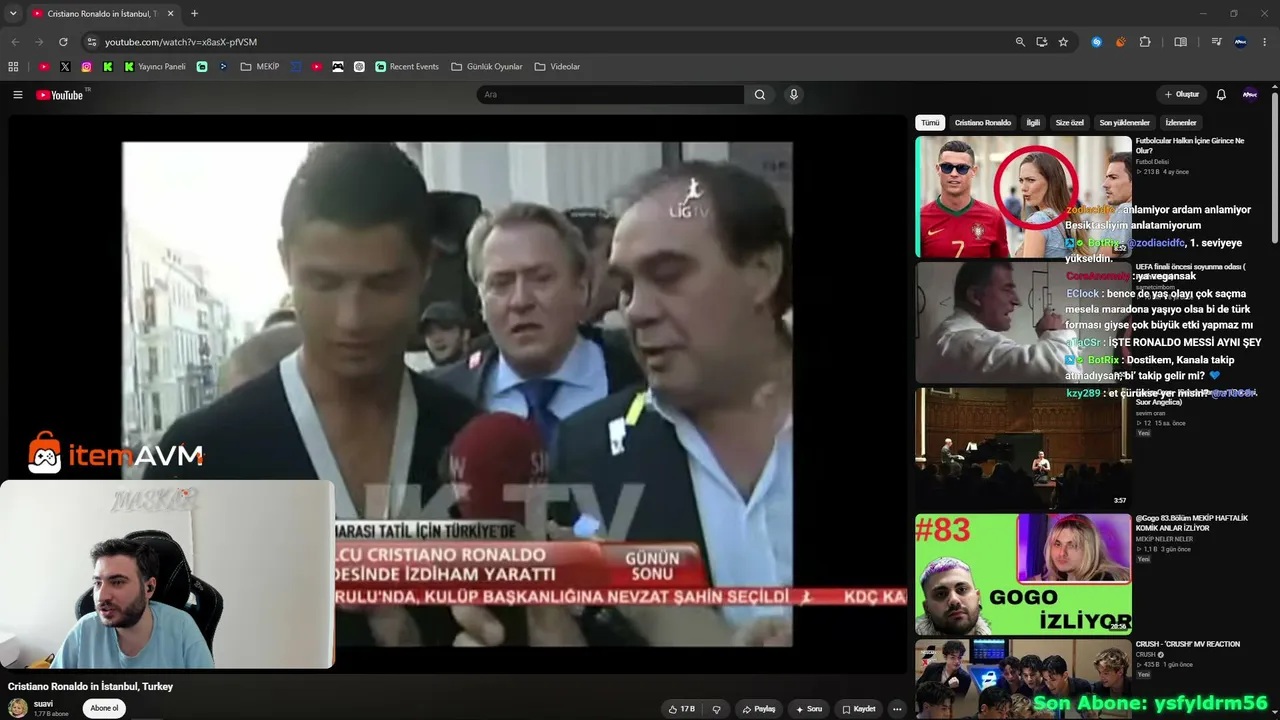Open YouTube notifications bell
This screenshot has height=720, width=1280.
1221,95
